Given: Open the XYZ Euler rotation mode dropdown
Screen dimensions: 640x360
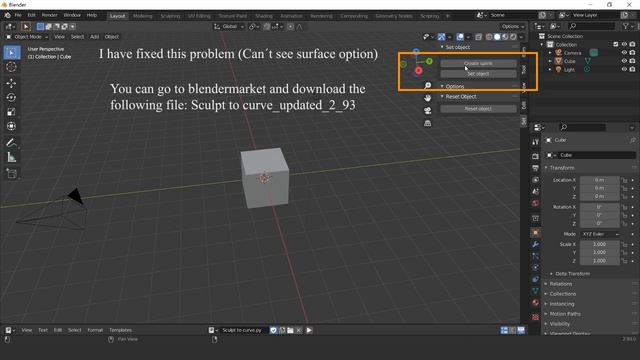Looking at the screenshot, I should [600, 234].
